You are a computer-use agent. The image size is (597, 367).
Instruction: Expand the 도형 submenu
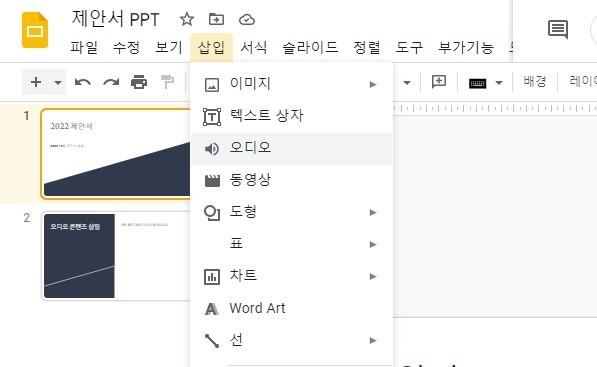pyautogui.click(x=291, y=212)
